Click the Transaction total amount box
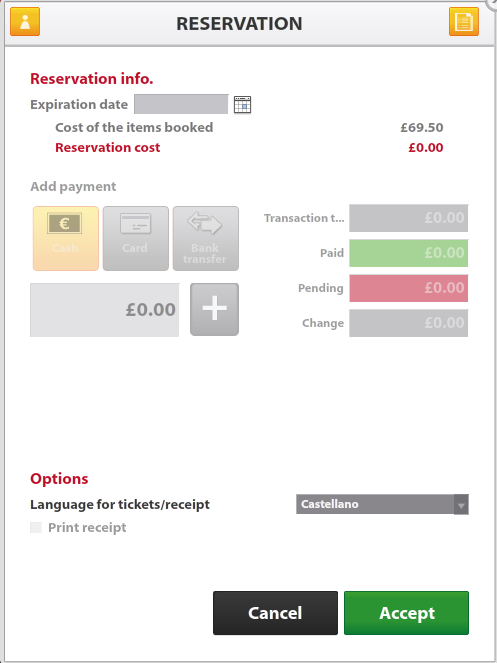 pos(409,218)
